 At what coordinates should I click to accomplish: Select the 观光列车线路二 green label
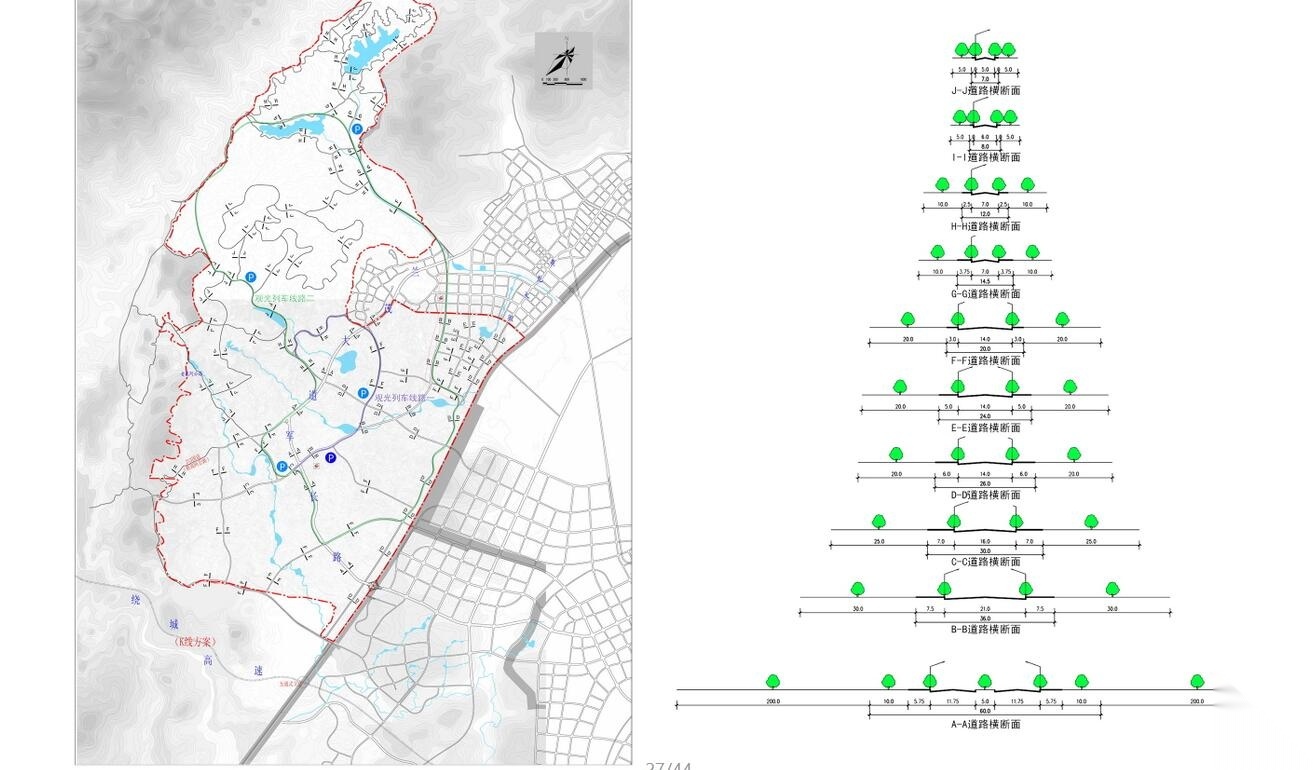point(285,299)
